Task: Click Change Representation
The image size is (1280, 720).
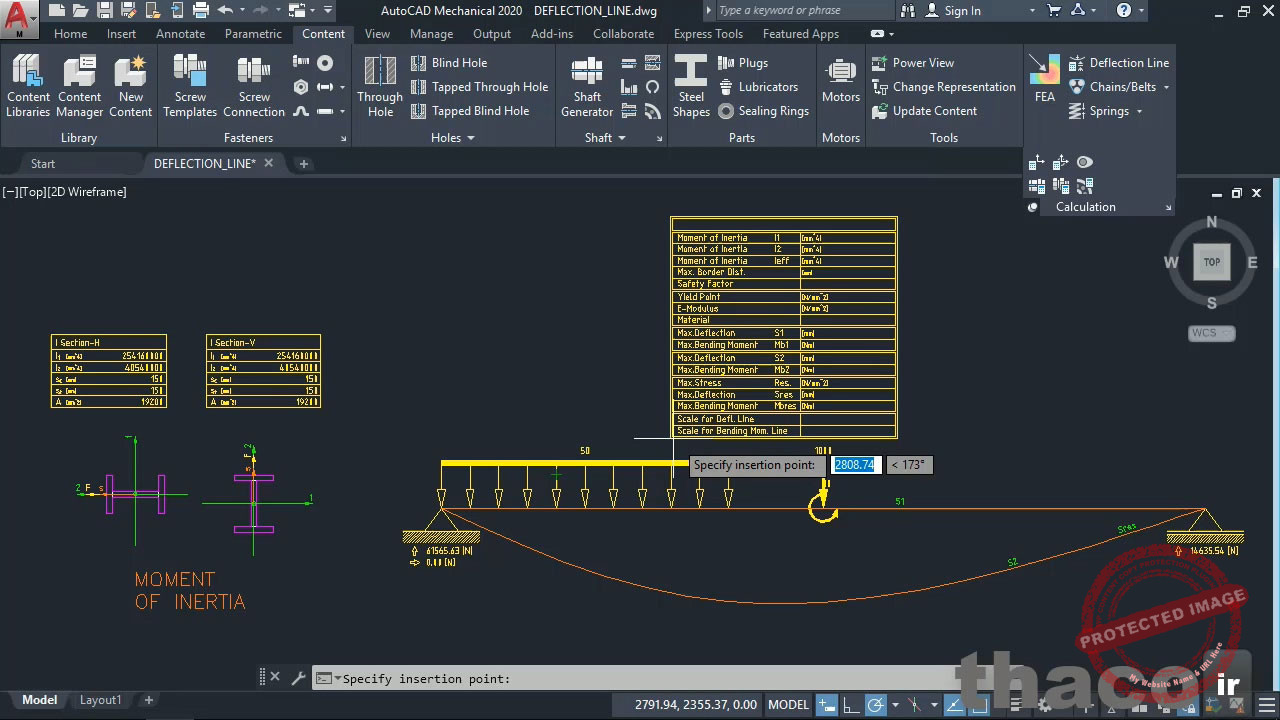Action: point(944,87)
